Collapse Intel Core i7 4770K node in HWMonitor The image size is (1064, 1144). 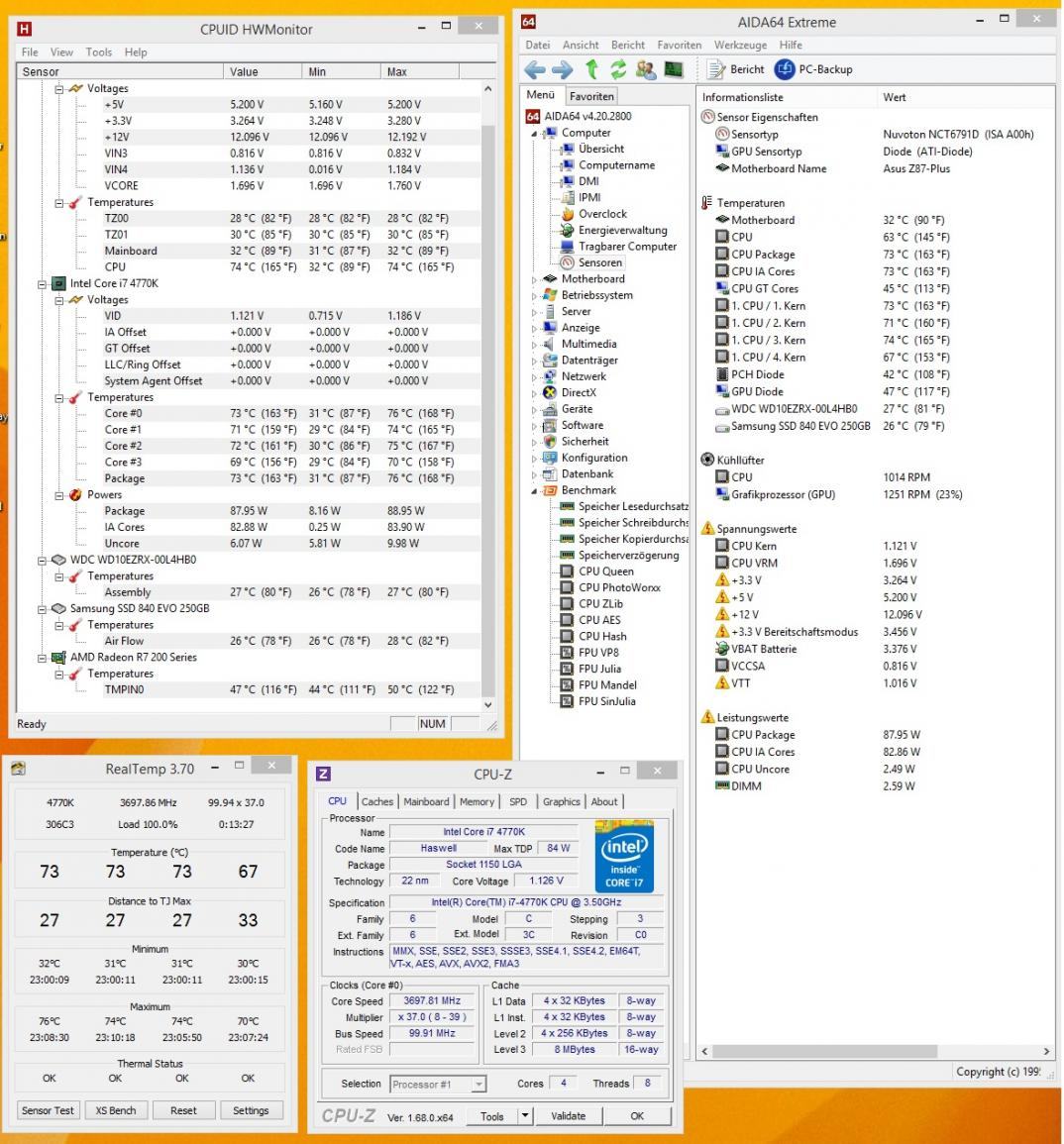[x=43, y=284]
